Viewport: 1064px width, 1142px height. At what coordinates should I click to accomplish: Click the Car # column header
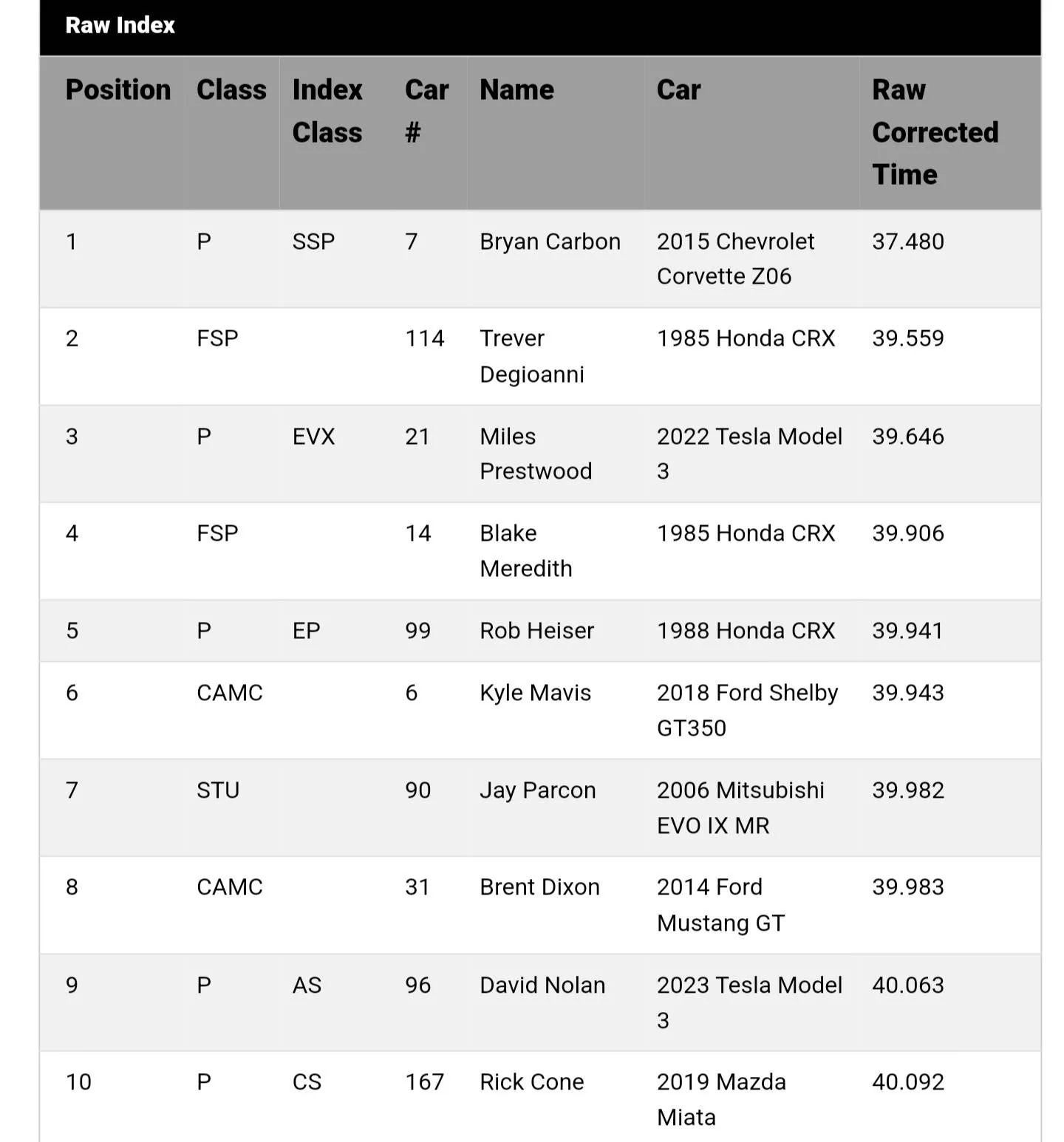(x=426, y=111)
